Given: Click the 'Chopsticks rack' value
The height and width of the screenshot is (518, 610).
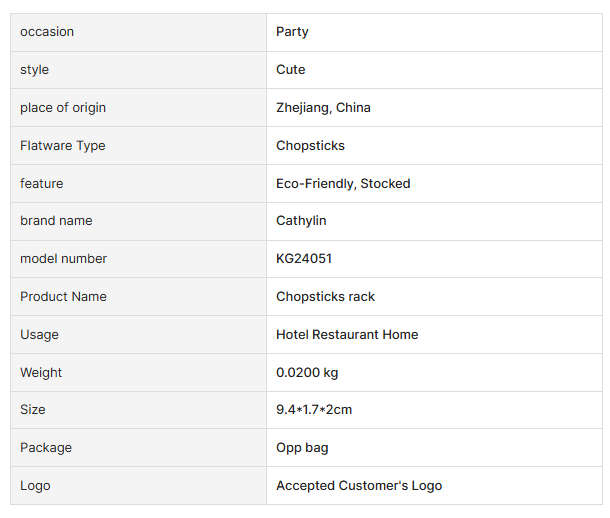Looking at the screenshot, I should tap(326, 297).
